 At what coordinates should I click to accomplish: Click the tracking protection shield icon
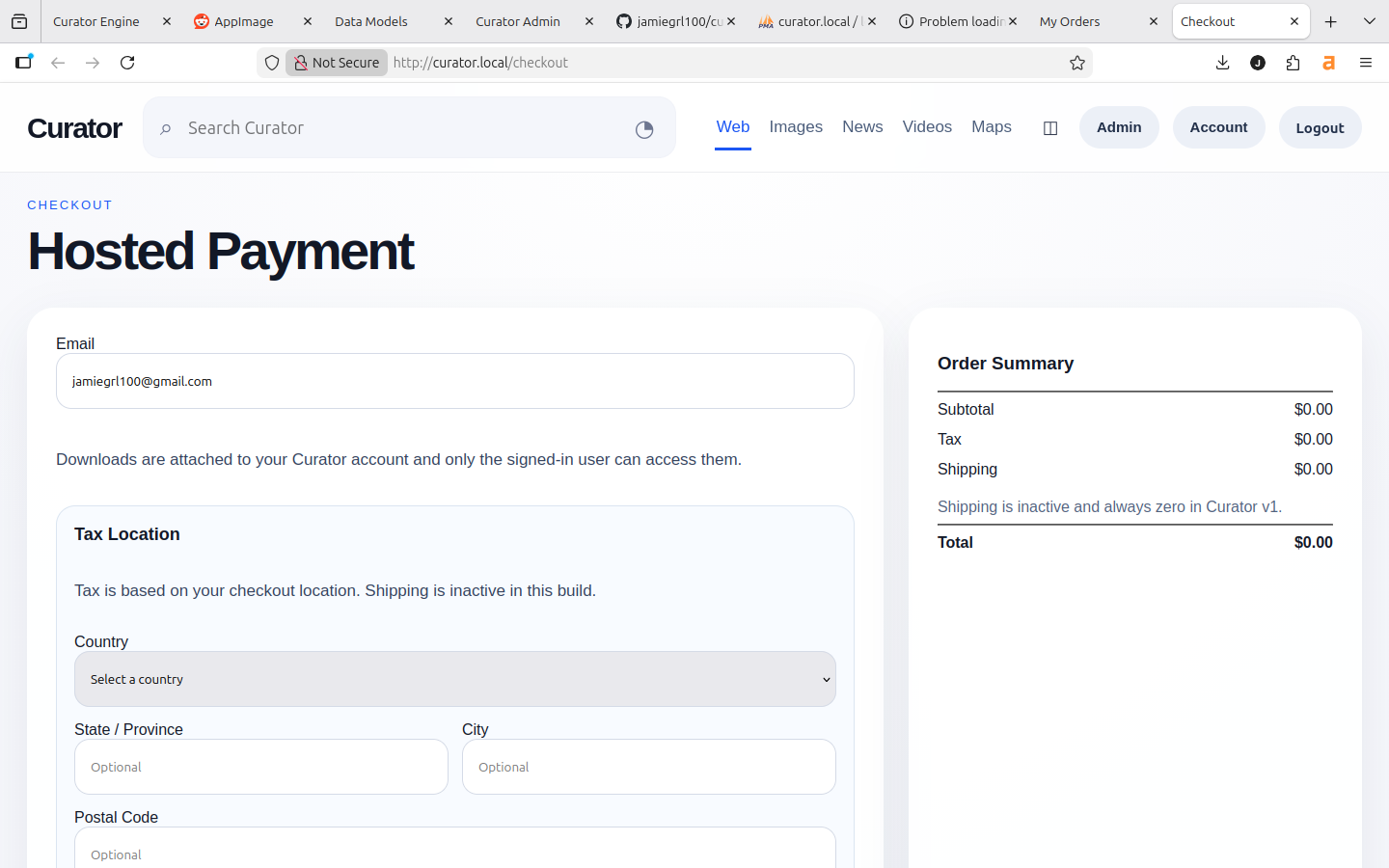[271, 62]
